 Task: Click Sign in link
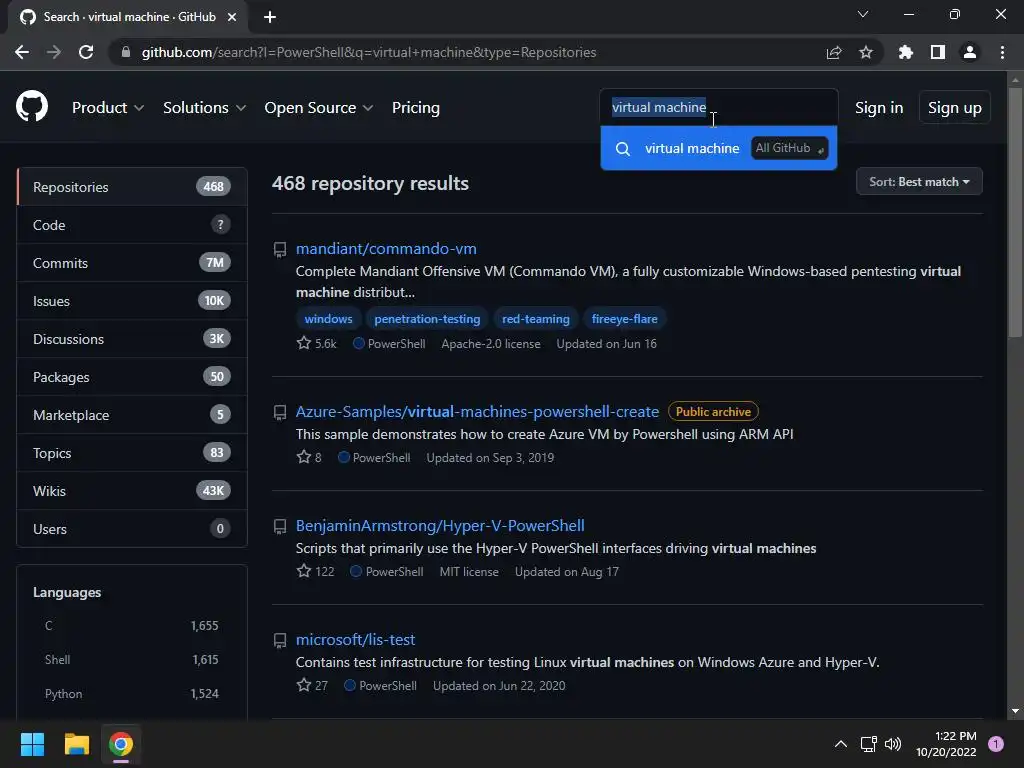(x=879, y=108)
